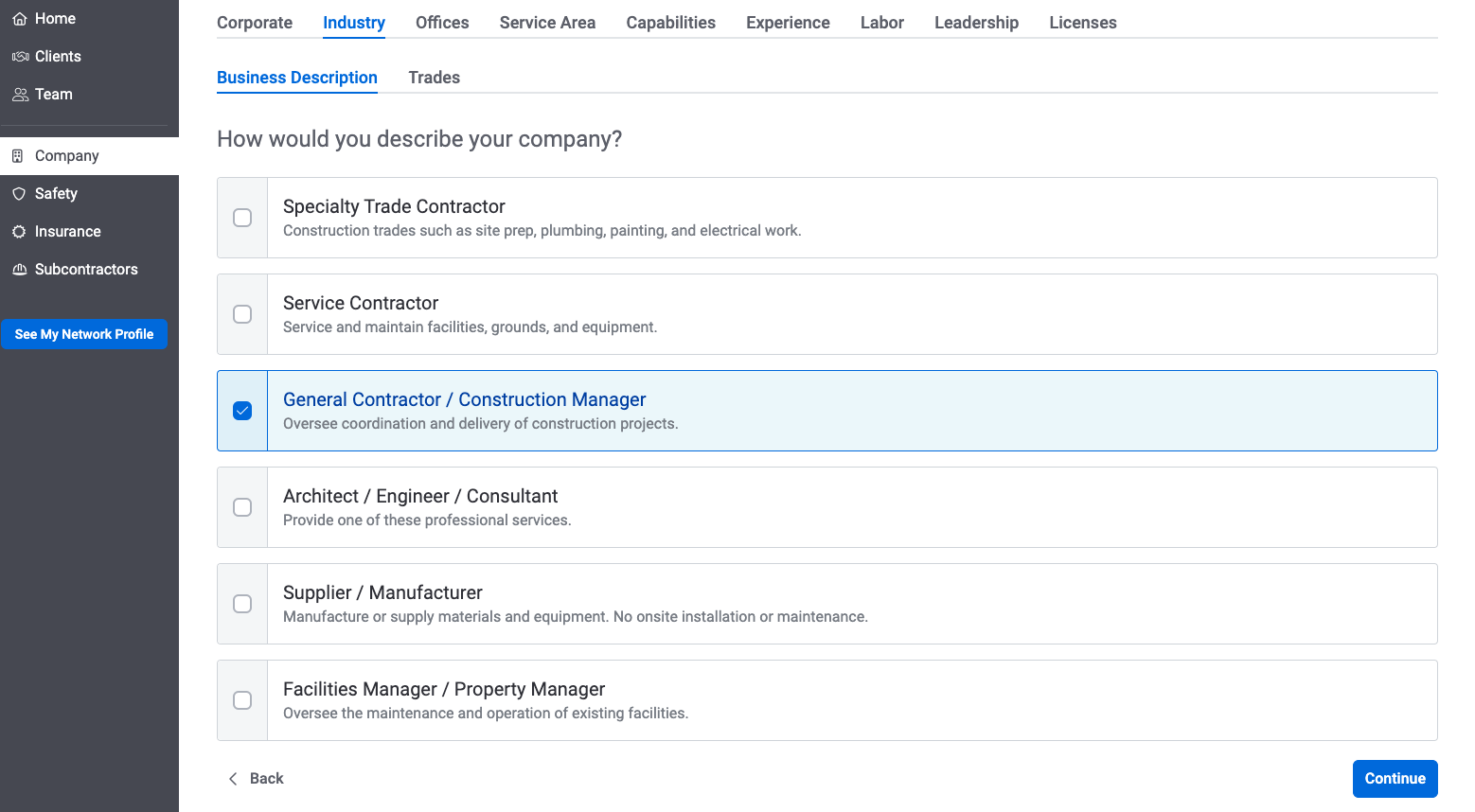The height and width of the screenshot is (812, 1475).
Task: Switch to the Trades sub-tab
Action: point(434,78)
